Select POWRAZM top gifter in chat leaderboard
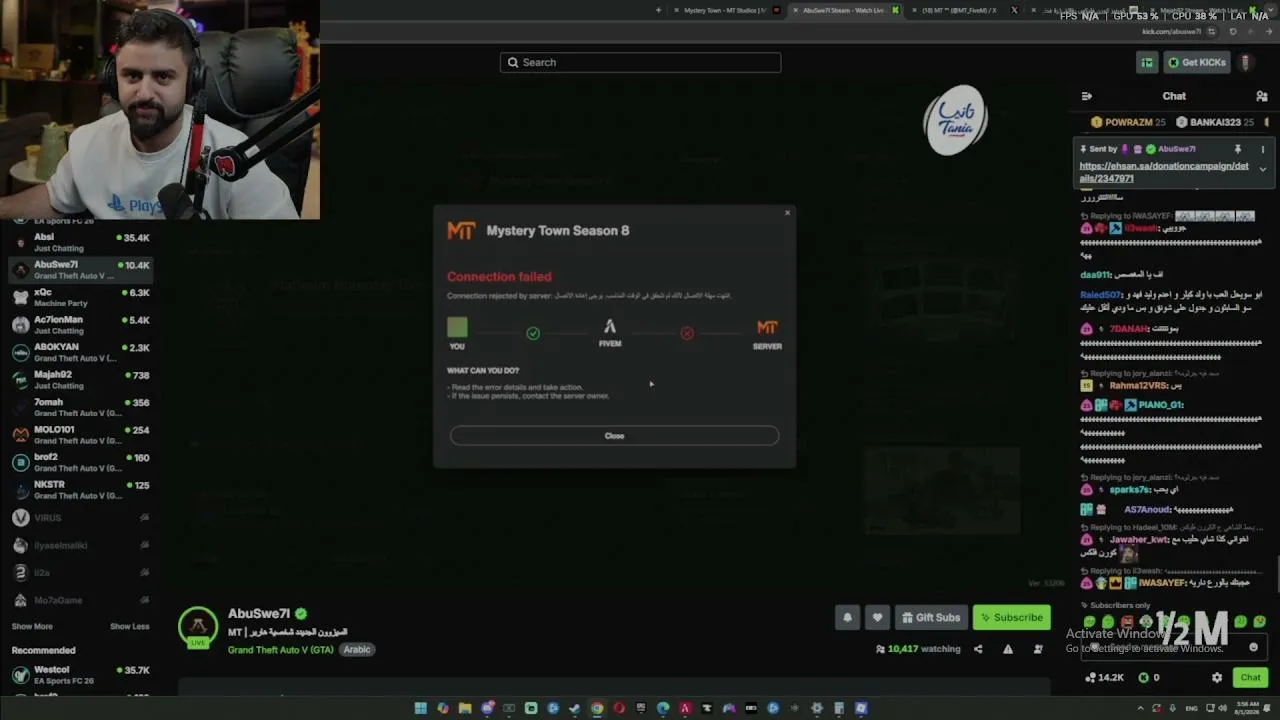1280x720 pixels. click(1128, 122)
